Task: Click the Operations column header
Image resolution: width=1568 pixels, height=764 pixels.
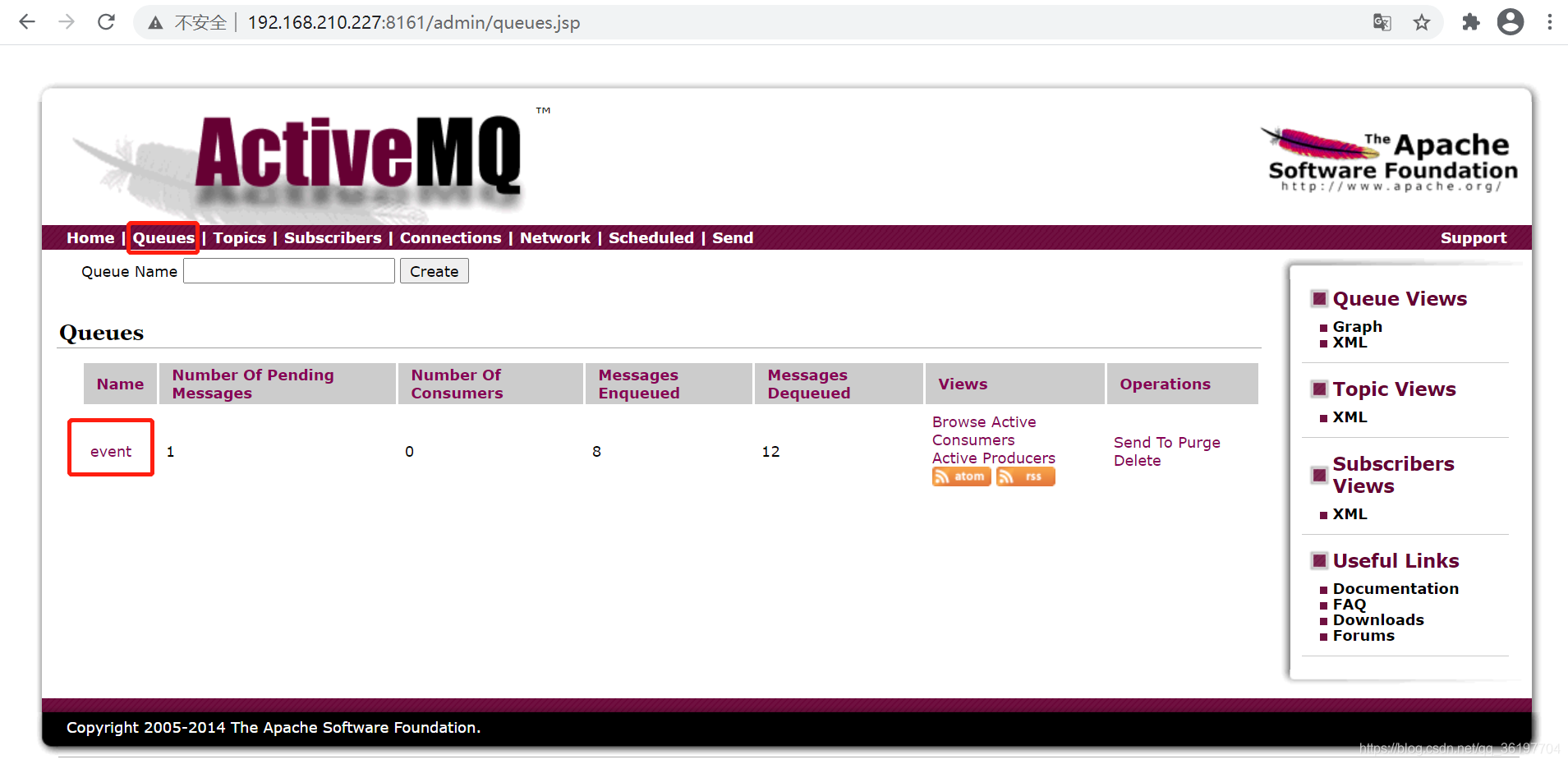Action: (x=1182, y=384)
